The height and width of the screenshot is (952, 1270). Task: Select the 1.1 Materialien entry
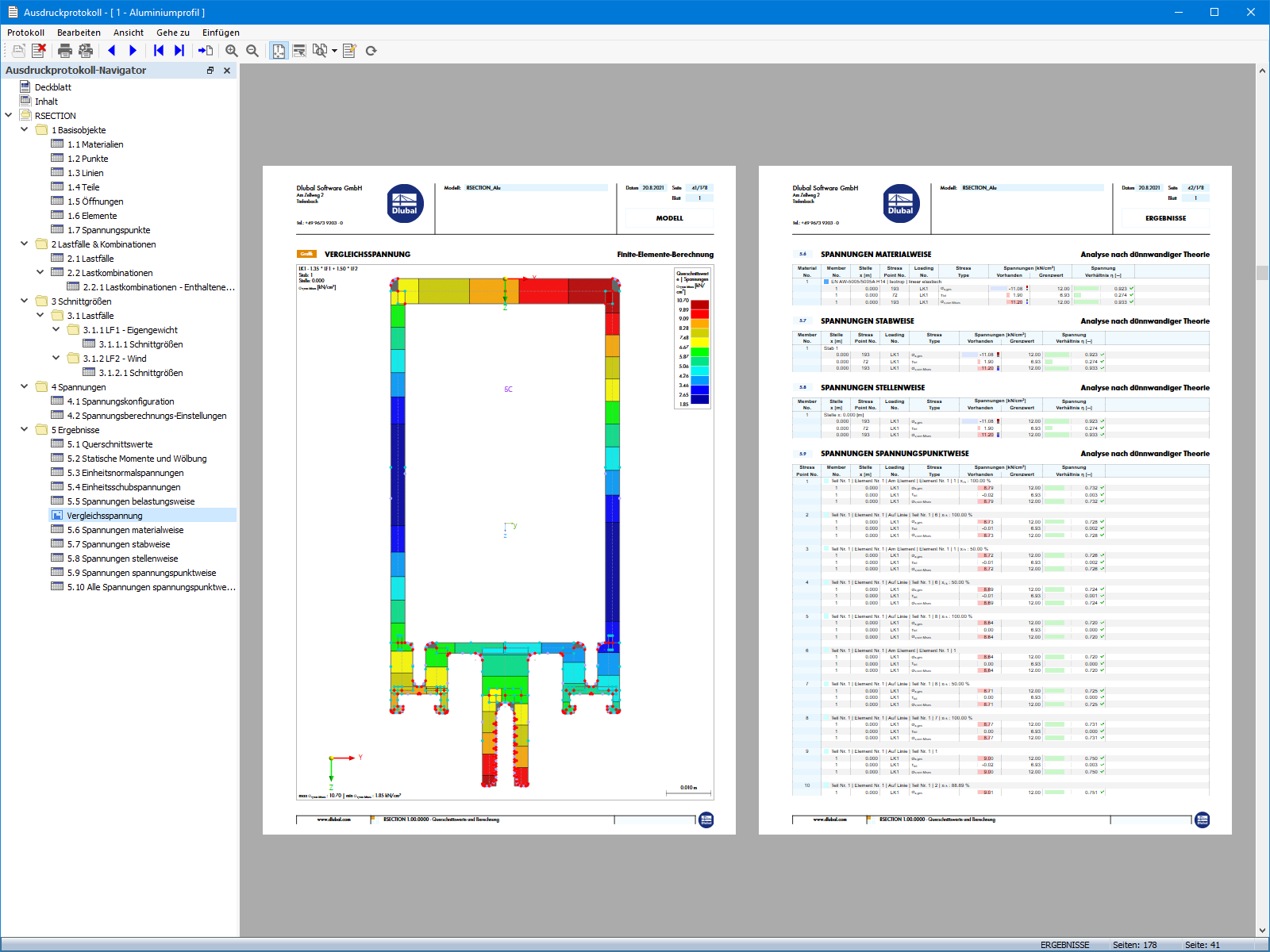click(x=95, y=144)
